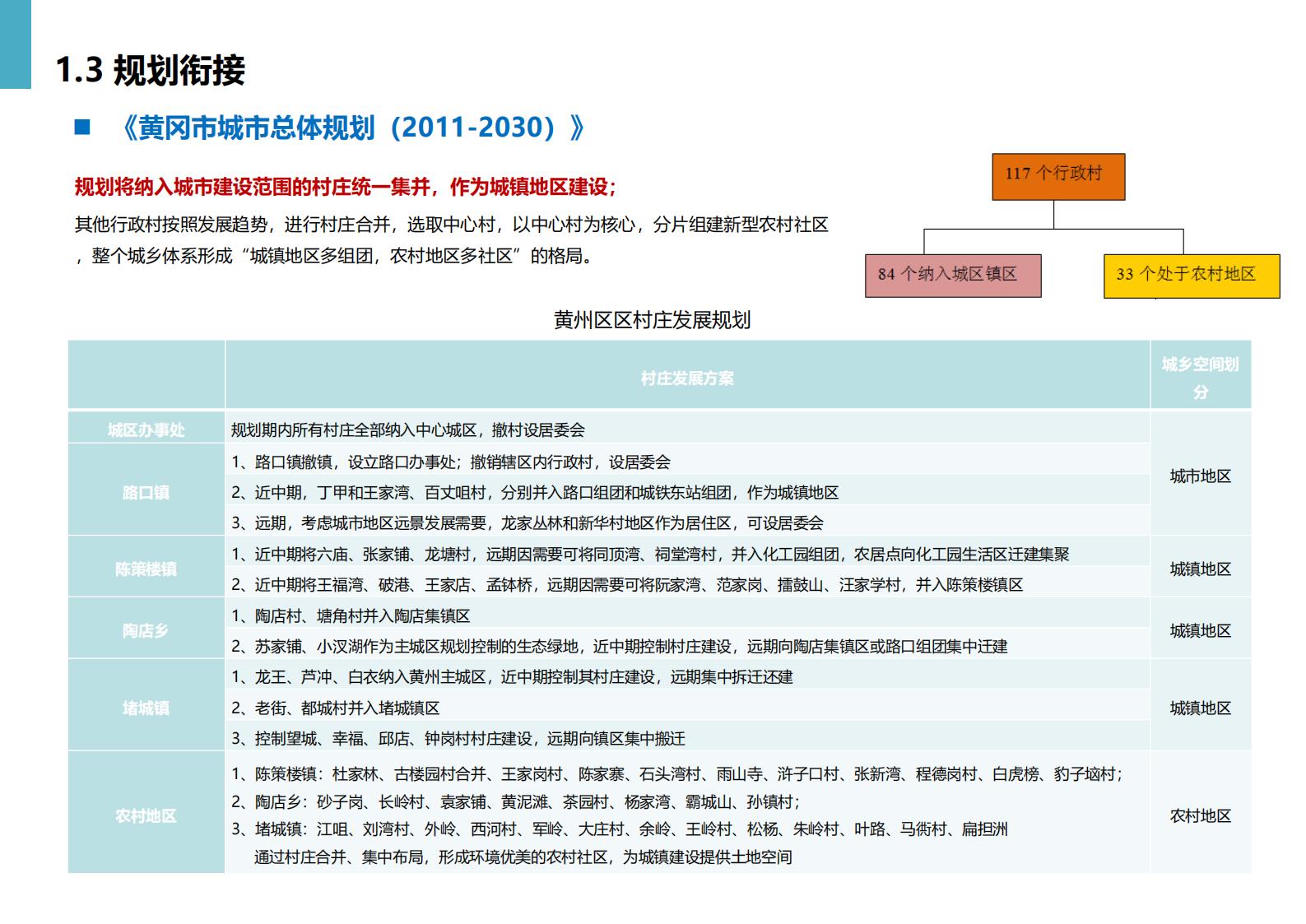Screen dimensions: 1306x924
Task: Select the yellow box '33 个处于农村地区'
Action: tap(1192, 276)
